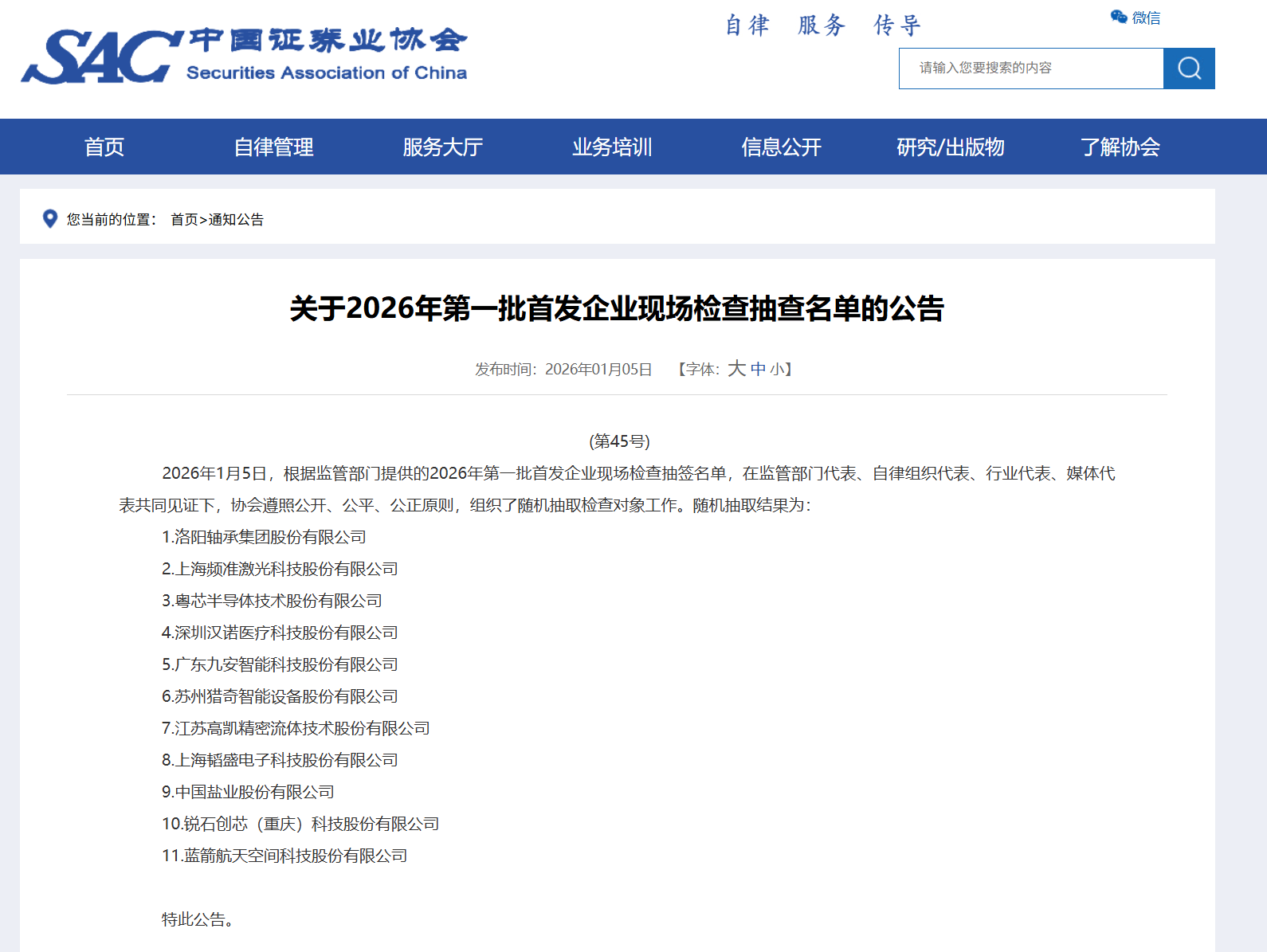Set font size to small (小)
Image resolution: width=1267 pixels, height=952 pixels.
tap(776, 369)
